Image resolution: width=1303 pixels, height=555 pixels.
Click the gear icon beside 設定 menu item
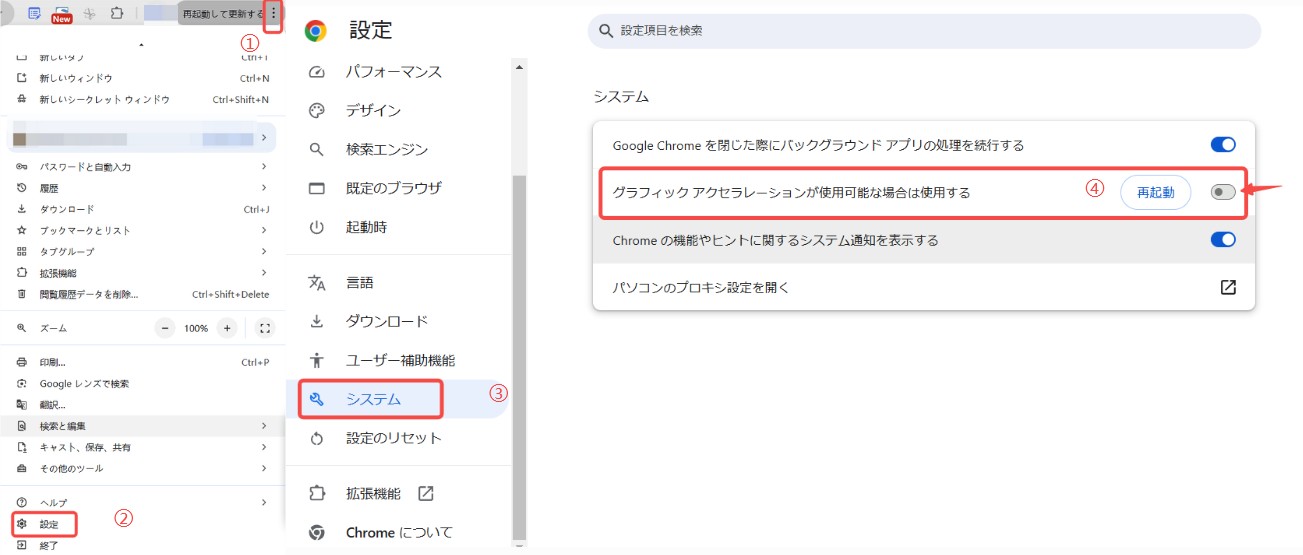point(22,524)
